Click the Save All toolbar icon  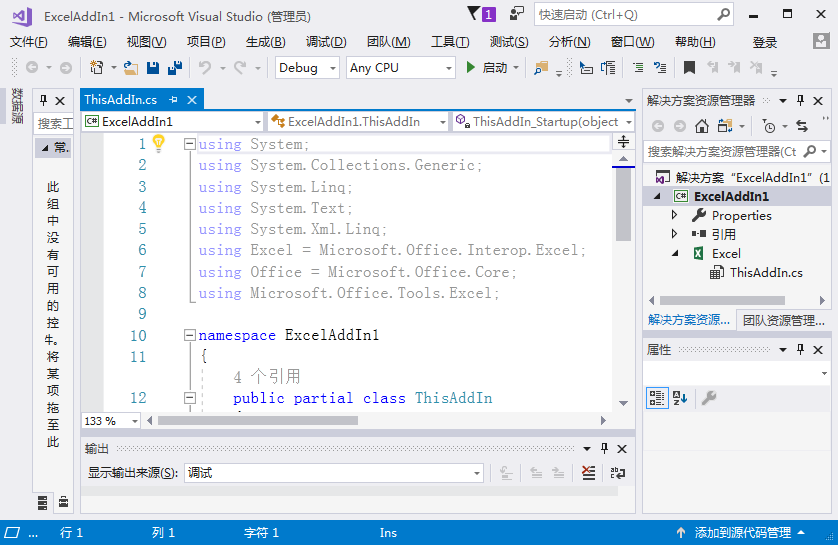(175, 67)
